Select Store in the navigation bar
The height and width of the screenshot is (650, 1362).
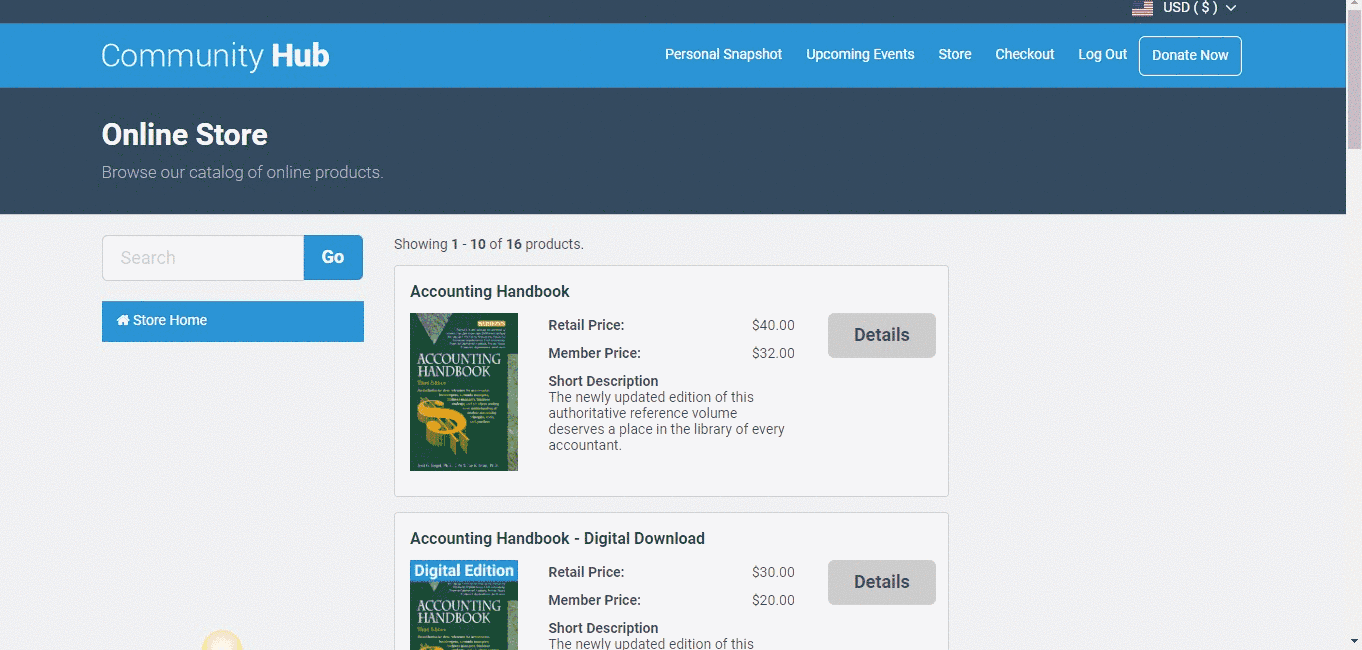click(x=954, y=55)
